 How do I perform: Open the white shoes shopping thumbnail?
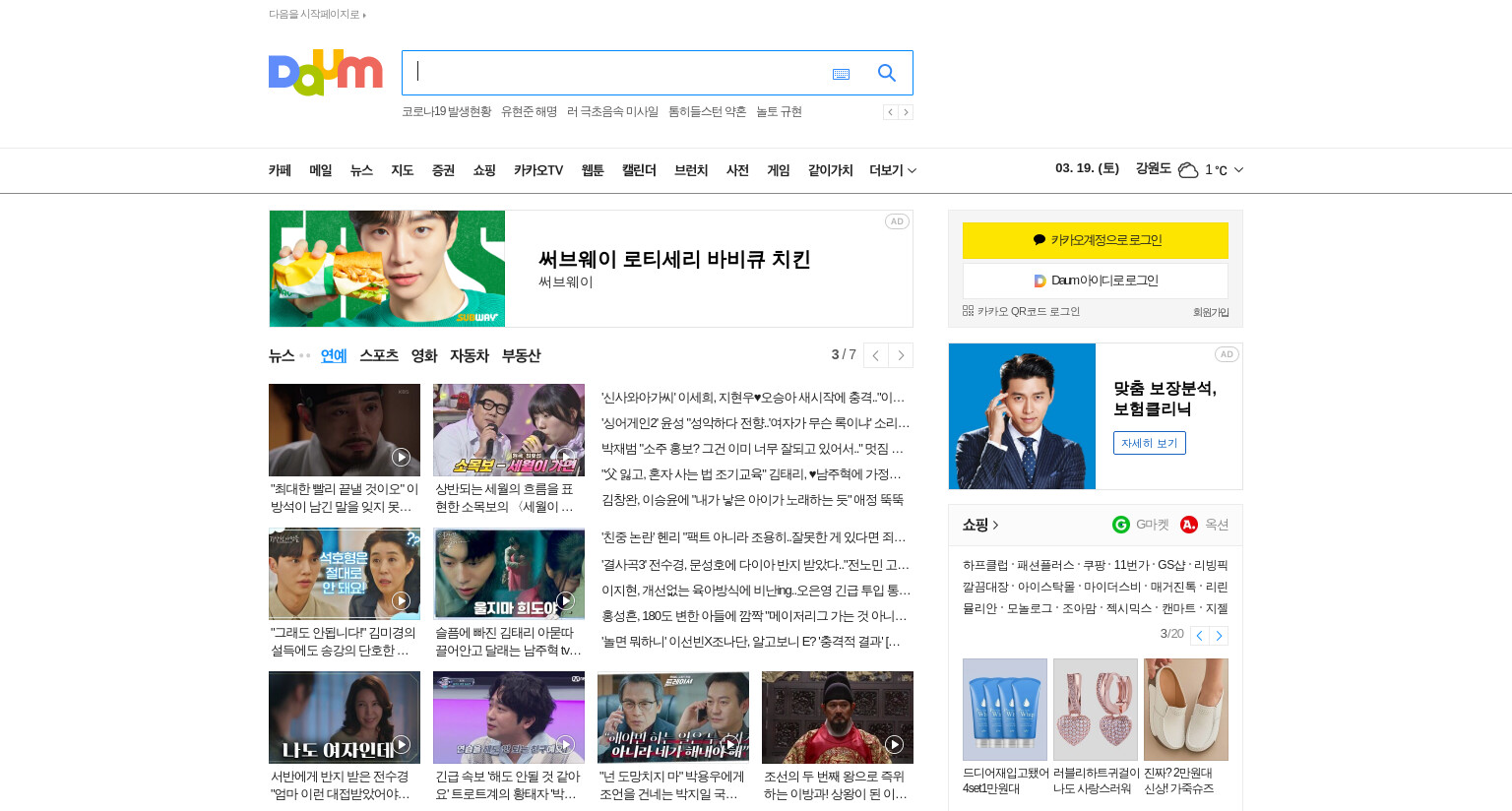pyautogui.click(x=1186, y=710)
